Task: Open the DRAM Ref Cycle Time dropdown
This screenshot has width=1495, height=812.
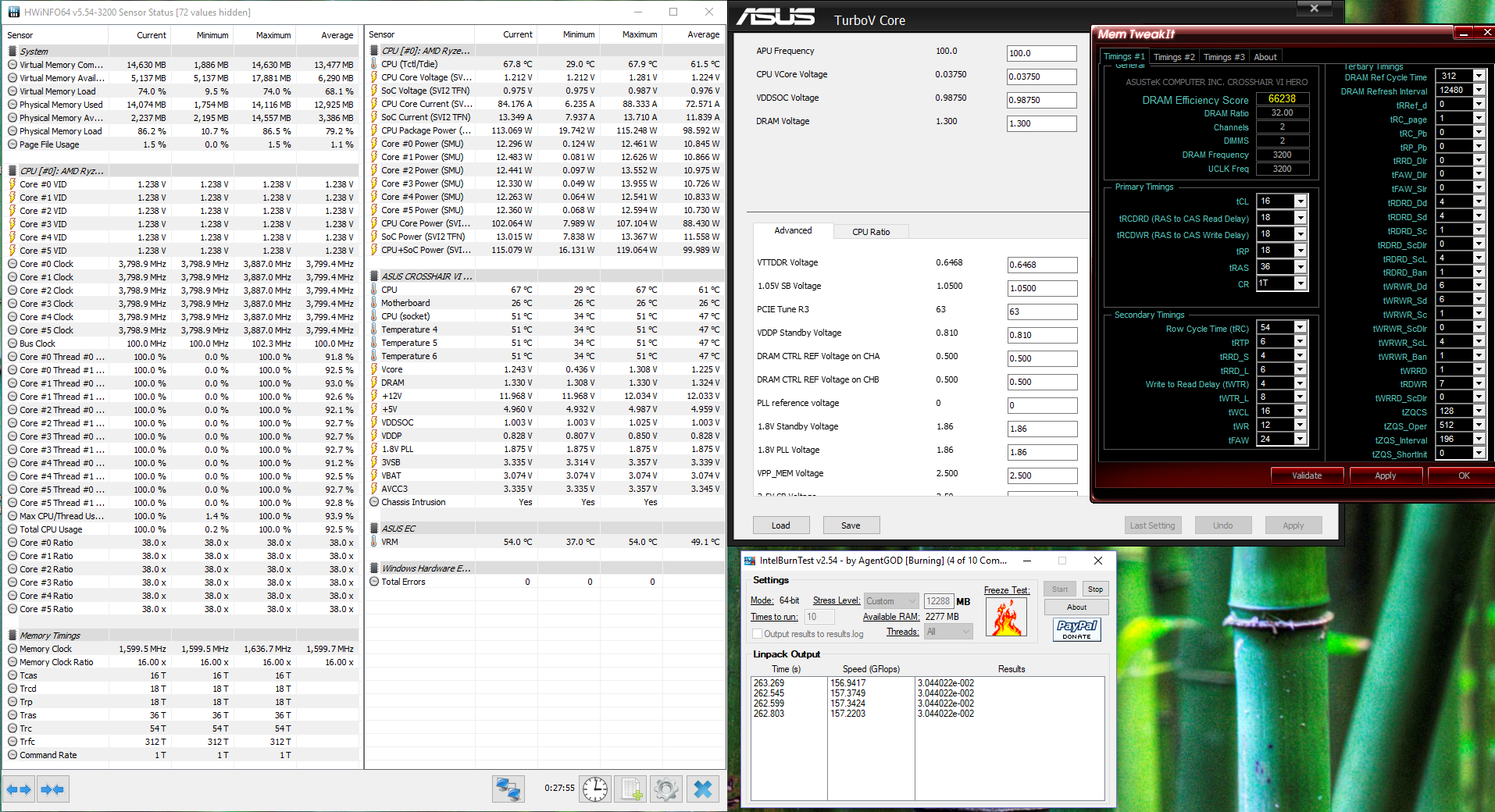Action: [x=1479, y=76]
